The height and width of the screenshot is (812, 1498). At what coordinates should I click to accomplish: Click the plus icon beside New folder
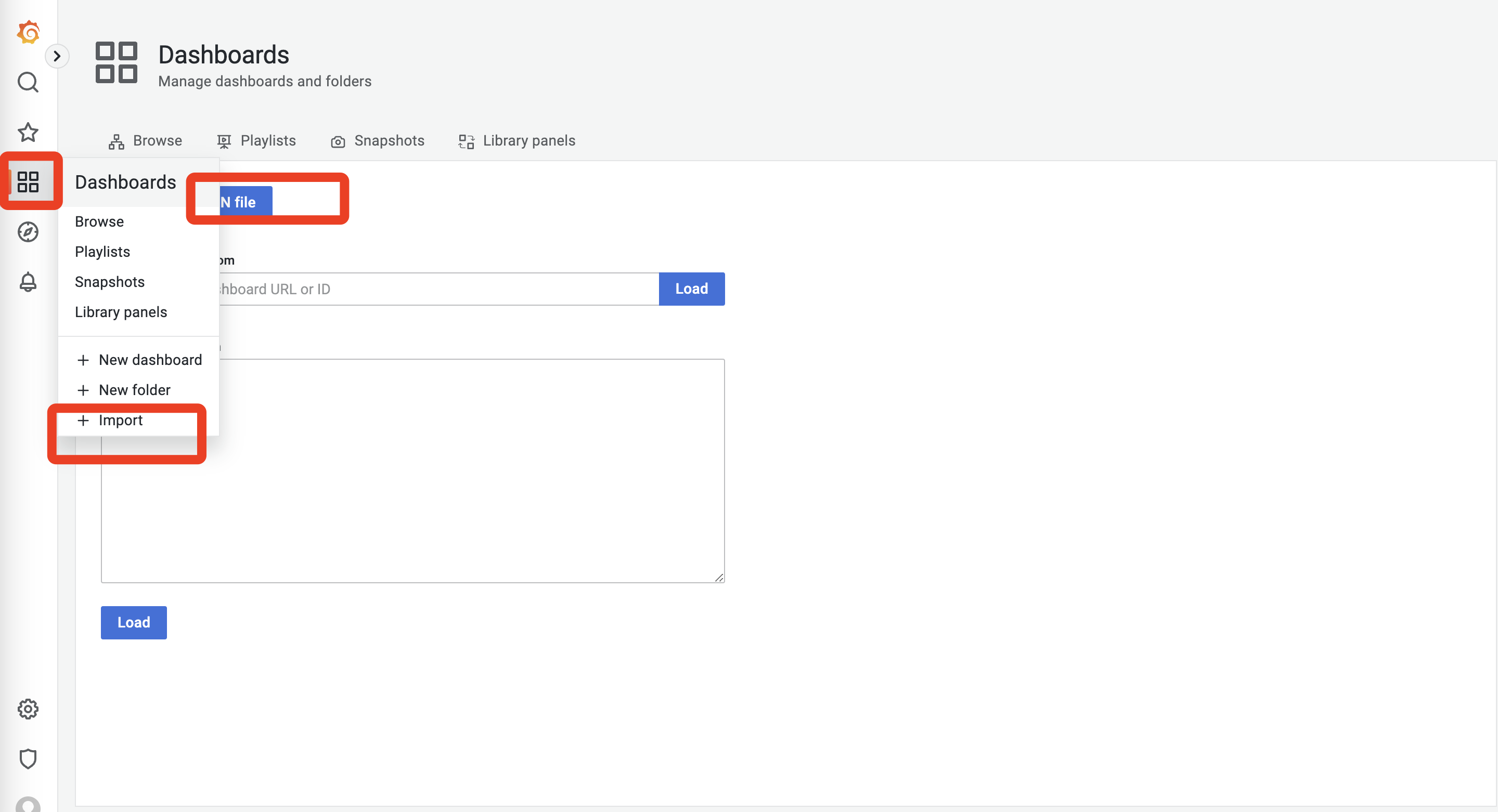(x=83, y=390)
